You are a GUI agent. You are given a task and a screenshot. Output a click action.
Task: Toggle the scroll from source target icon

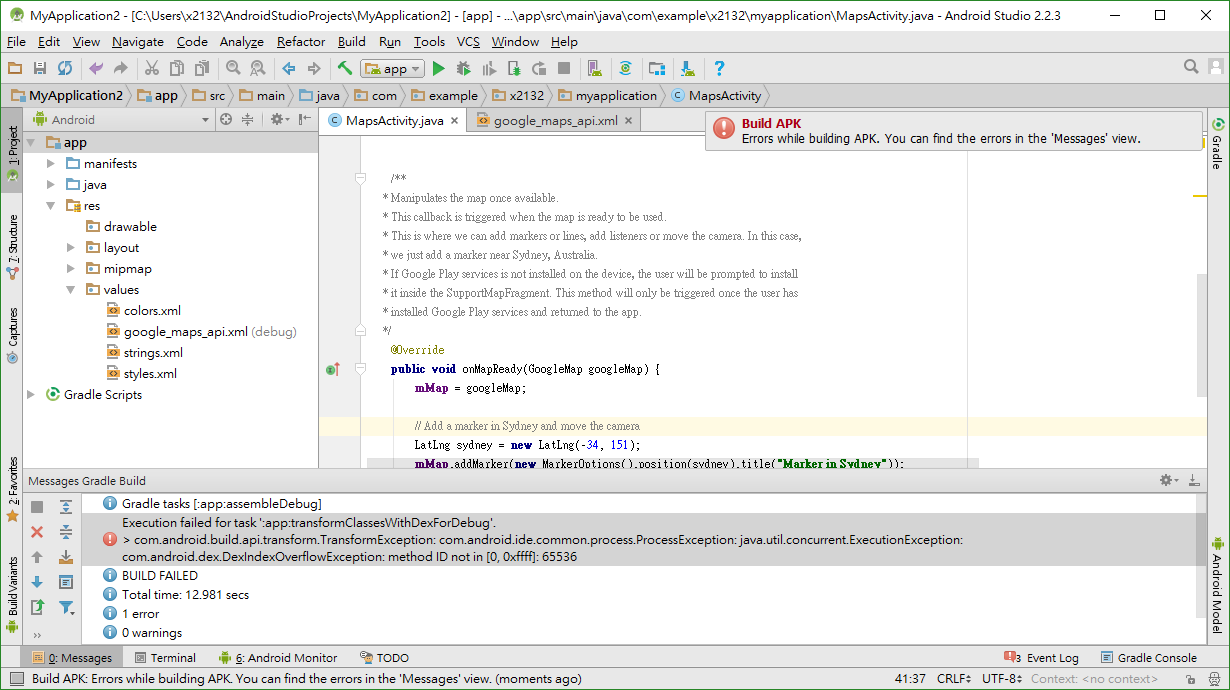point(226,119)
